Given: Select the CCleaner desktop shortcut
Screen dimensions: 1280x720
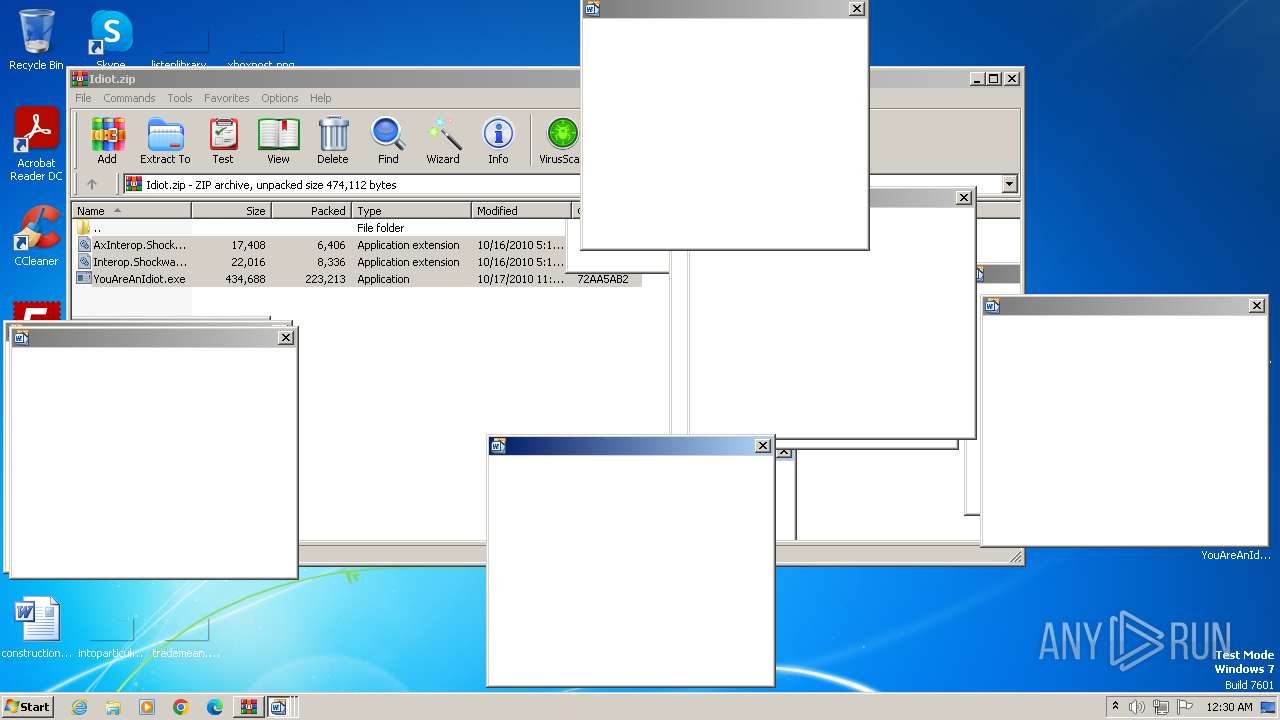Looking at the screenshot, I should pos(36,237).
